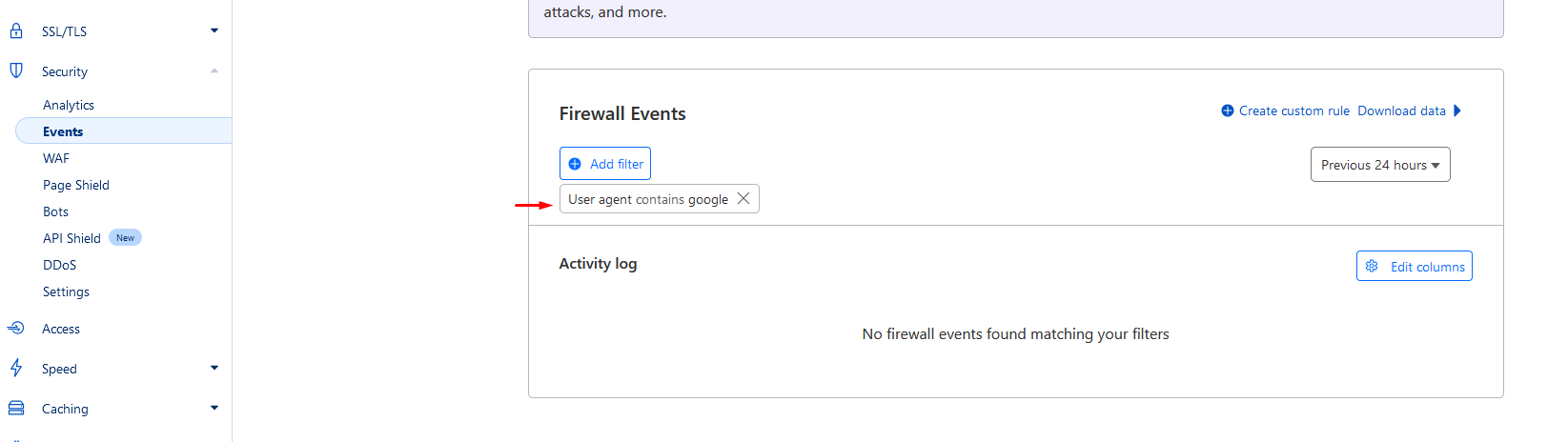Remove the User agent contains google filter
Screen dimensions: 1568x442
743,198
